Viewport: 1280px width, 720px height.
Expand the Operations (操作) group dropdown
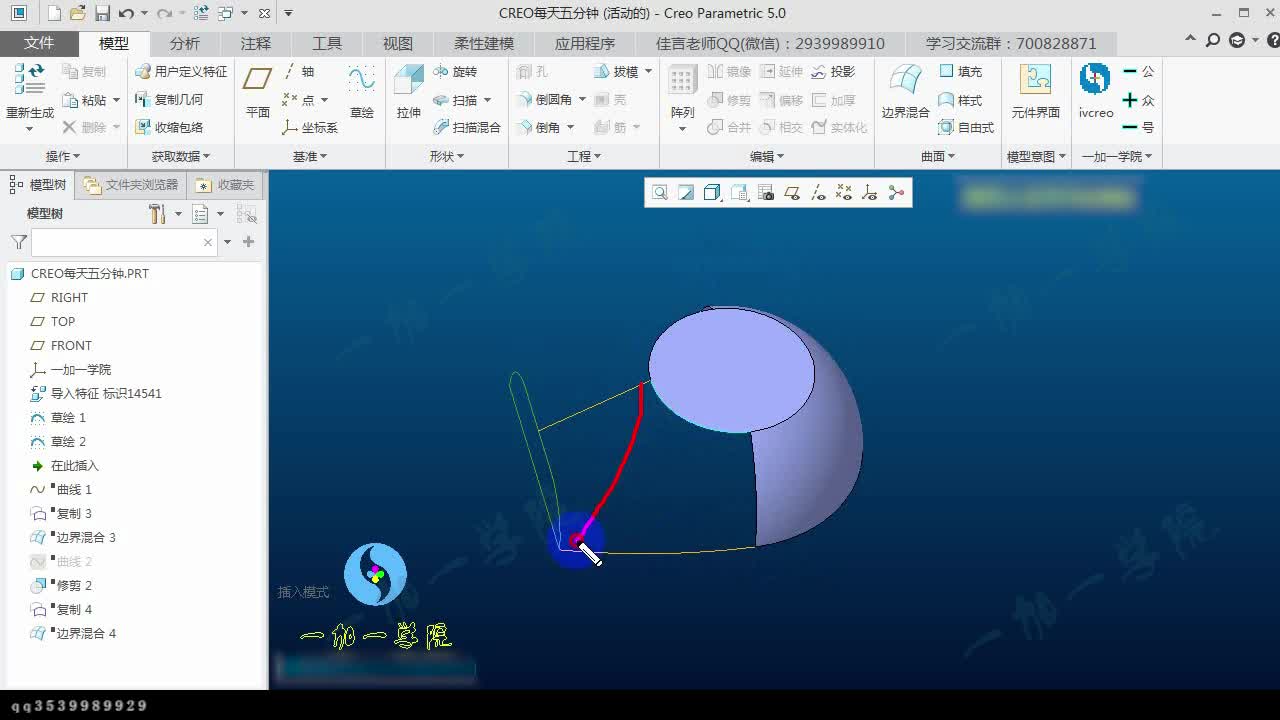63,156
